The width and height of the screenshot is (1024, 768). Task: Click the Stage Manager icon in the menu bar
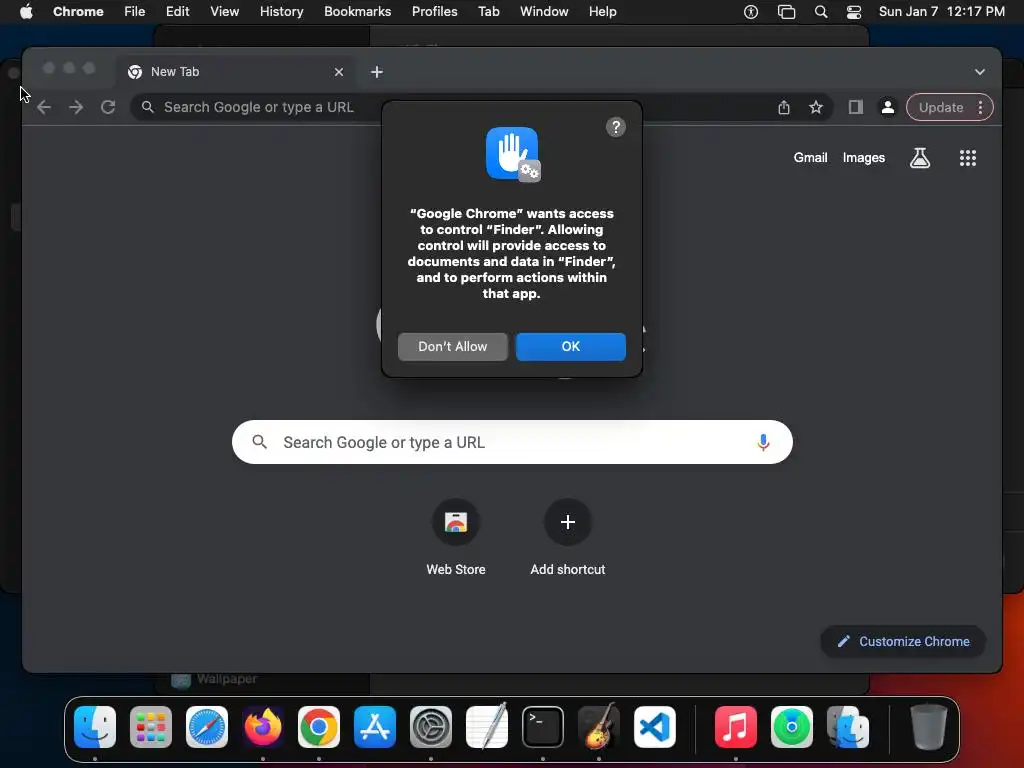(x=786, y=11)
